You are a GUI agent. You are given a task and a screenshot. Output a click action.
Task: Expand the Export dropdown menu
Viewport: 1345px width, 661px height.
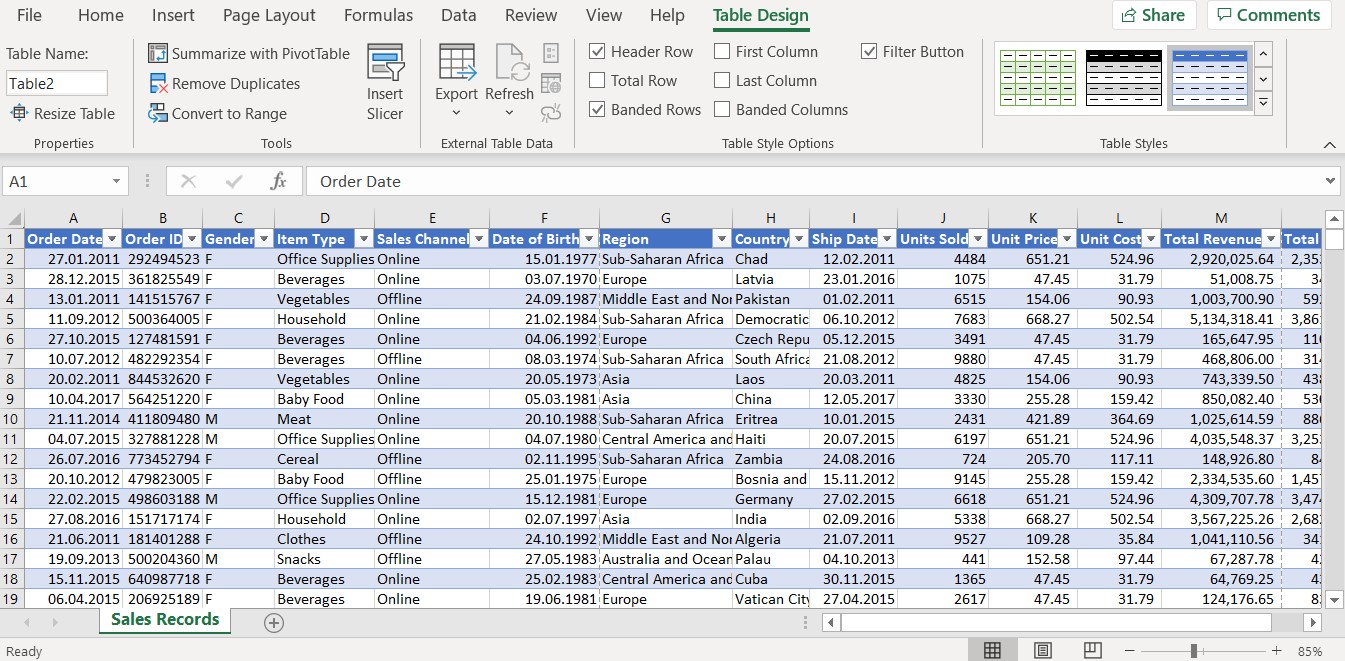tap(456, 113)
